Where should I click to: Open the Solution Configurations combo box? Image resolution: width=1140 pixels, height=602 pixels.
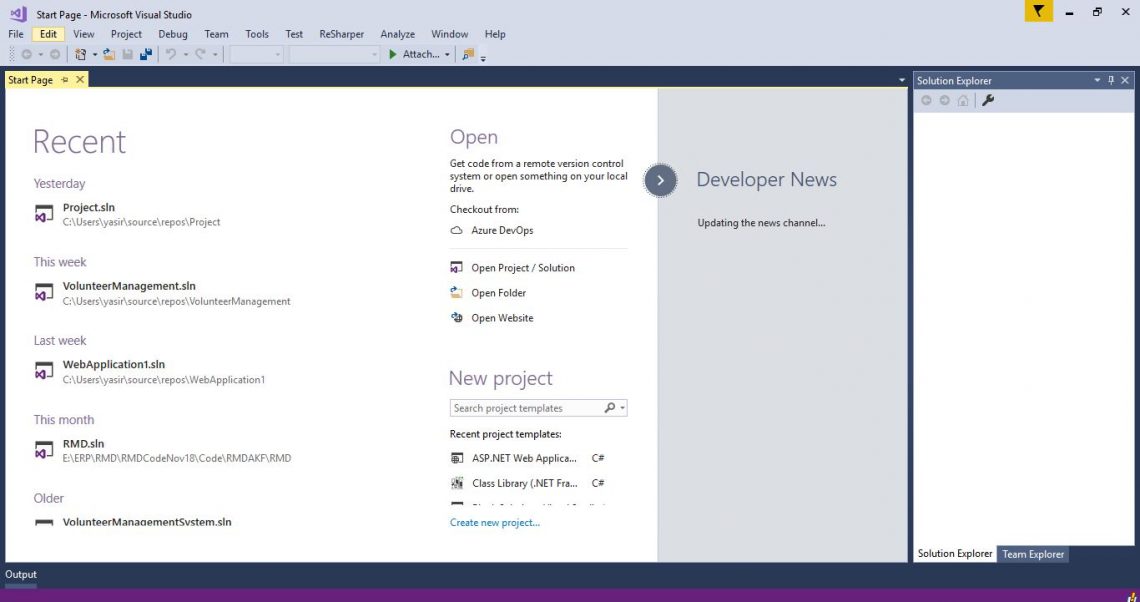pyautogui.click(x=256, y=55)
